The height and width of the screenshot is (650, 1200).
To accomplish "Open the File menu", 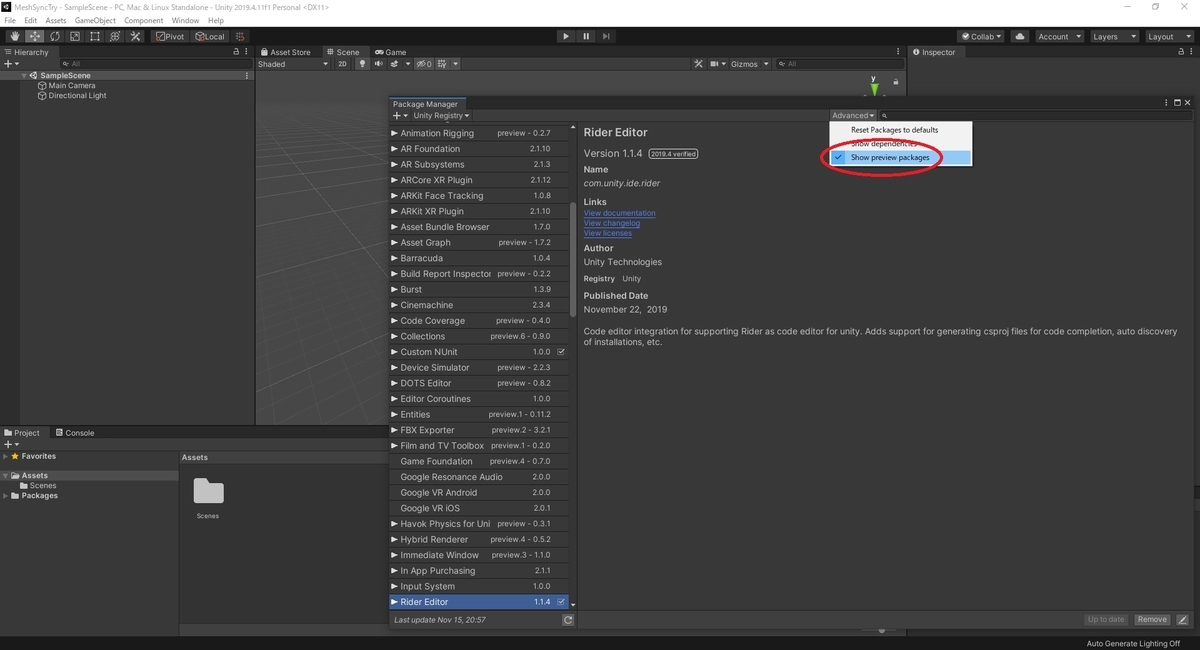I will click(x=10, y=20).
